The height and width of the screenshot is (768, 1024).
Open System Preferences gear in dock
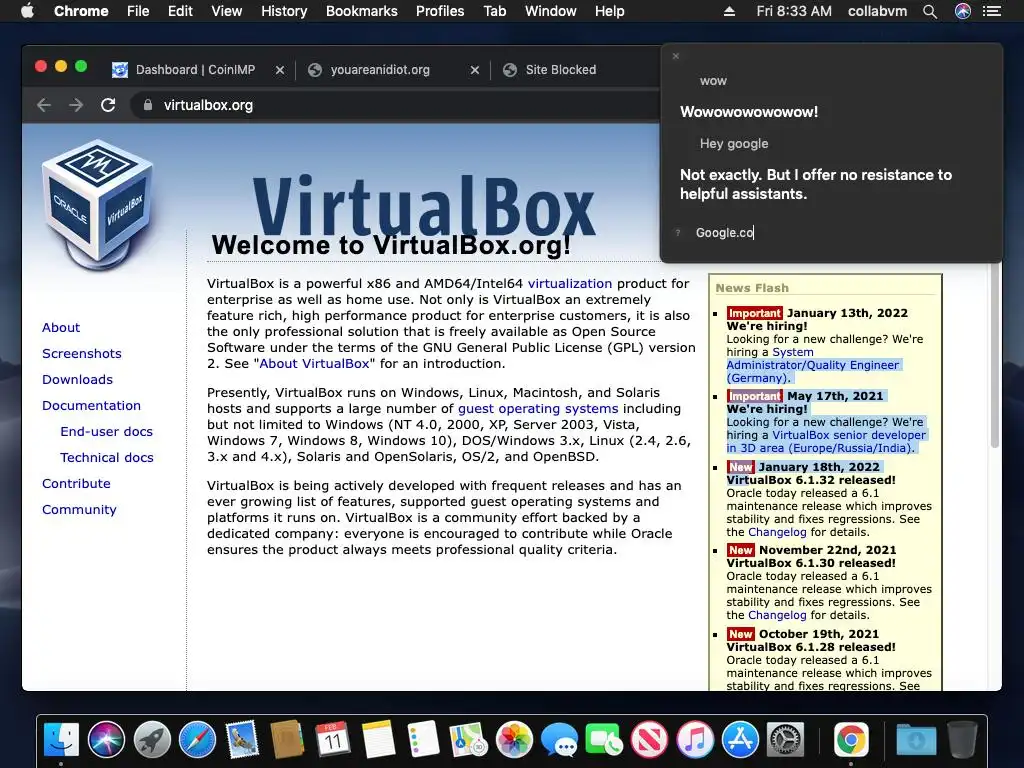coord(785,740)
